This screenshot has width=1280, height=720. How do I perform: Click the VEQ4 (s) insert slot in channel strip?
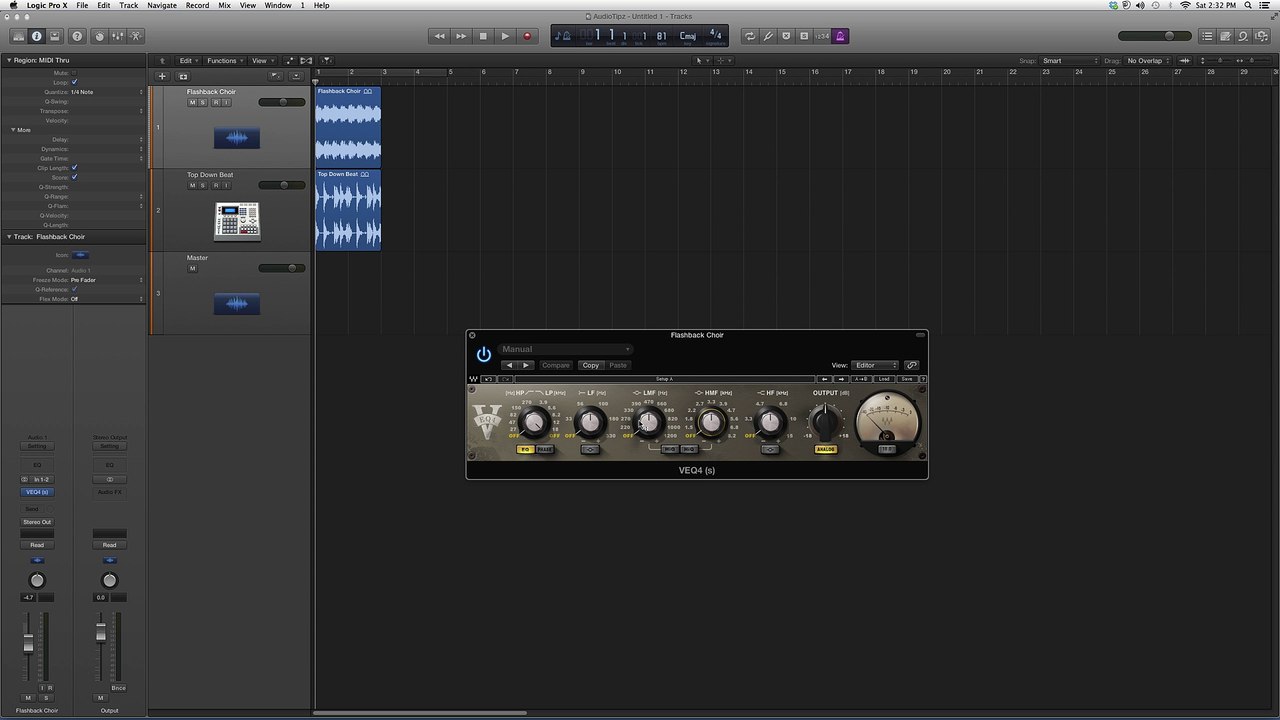point(37,492)
